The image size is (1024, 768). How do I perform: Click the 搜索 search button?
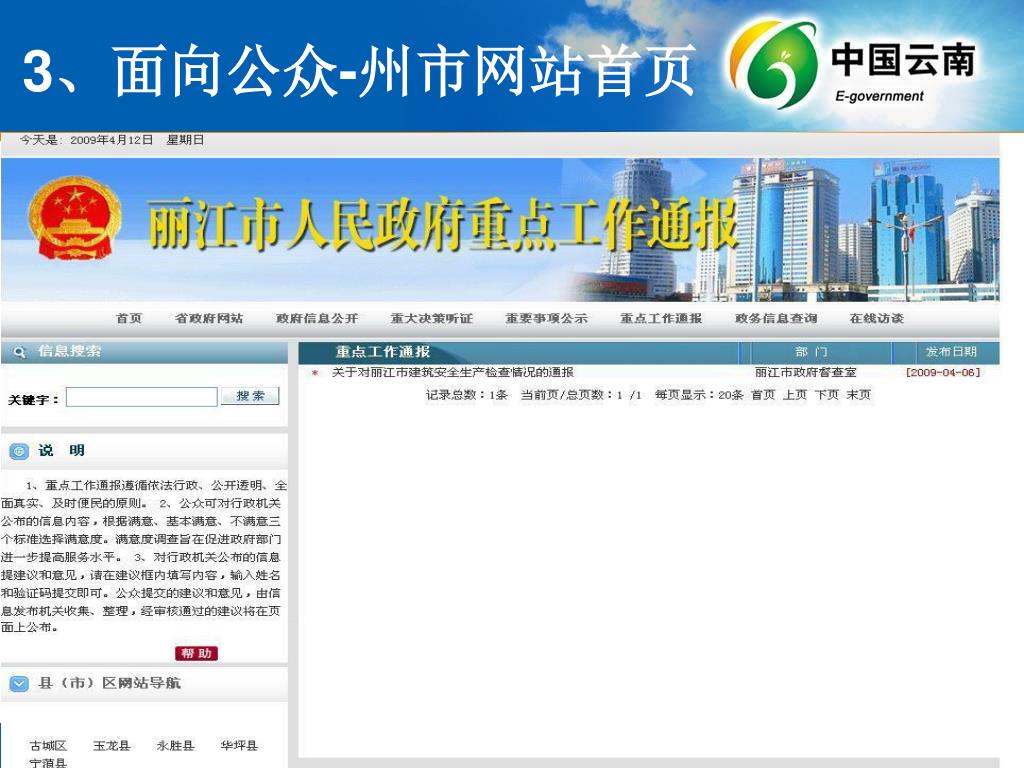tap(250, 396)
